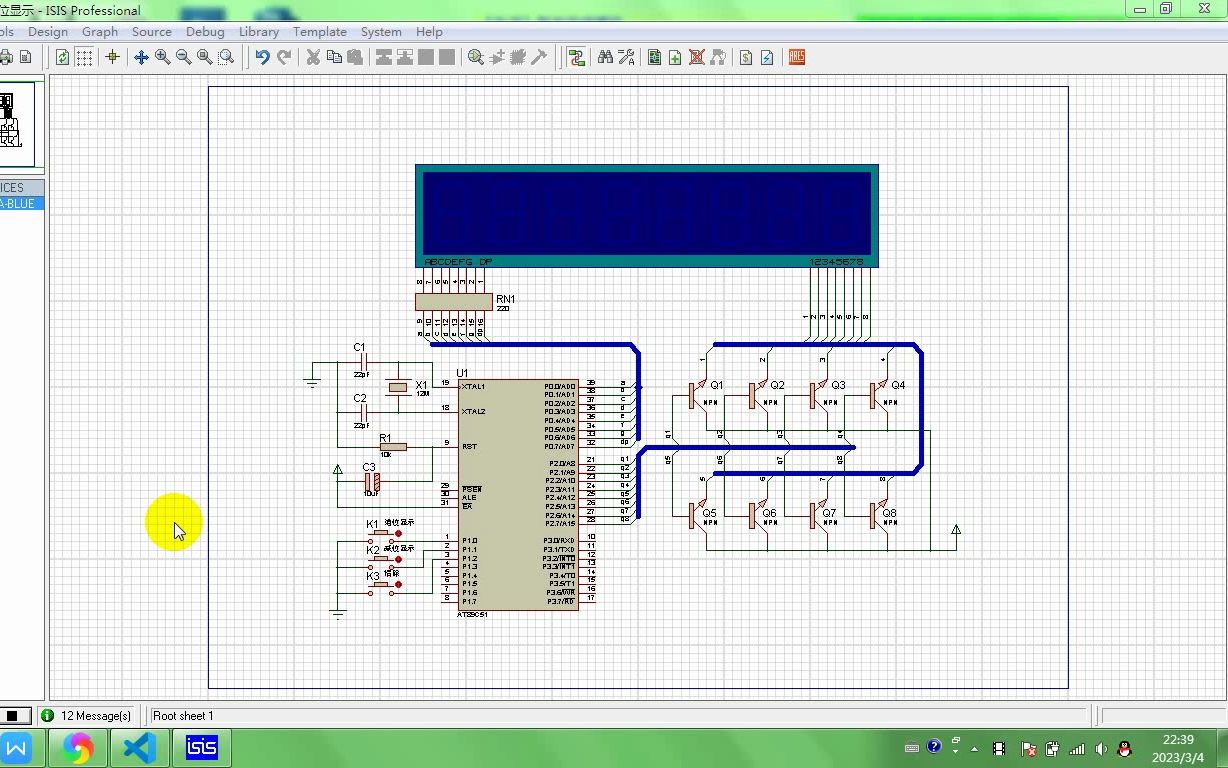Expand the System menu
Screen dimensions: 1228x768
[381, 32]
